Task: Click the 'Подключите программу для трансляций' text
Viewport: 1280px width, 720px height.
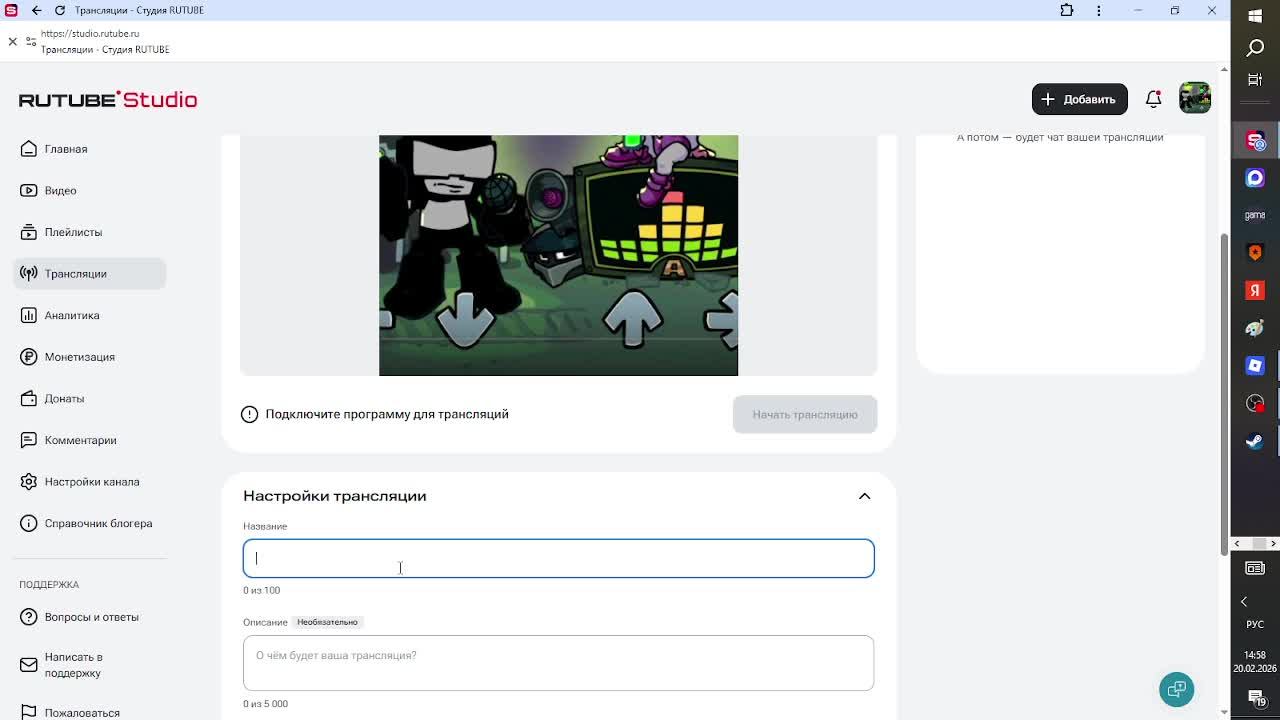Action: pyautogui.click(x=387, y=414)
